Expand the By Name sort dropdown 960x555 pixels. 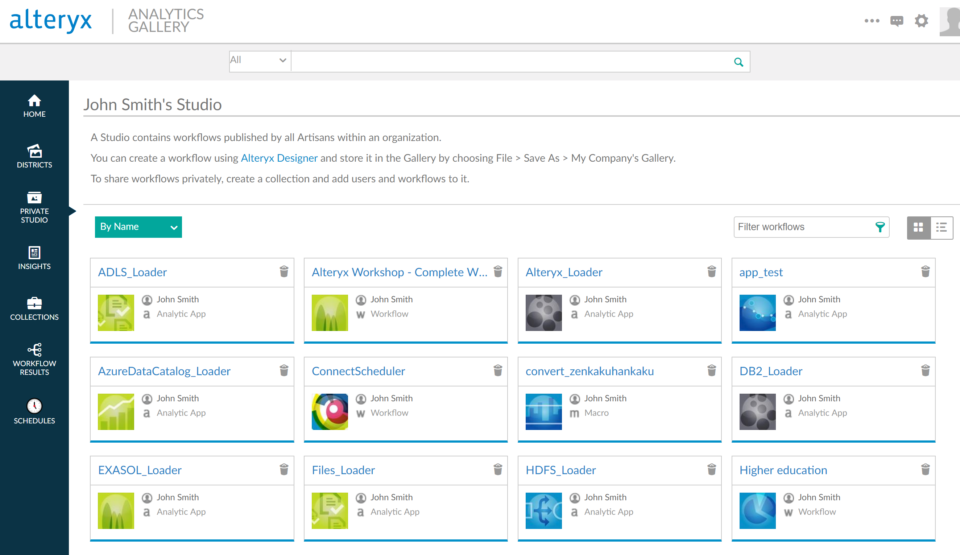(x=138, y=227)
